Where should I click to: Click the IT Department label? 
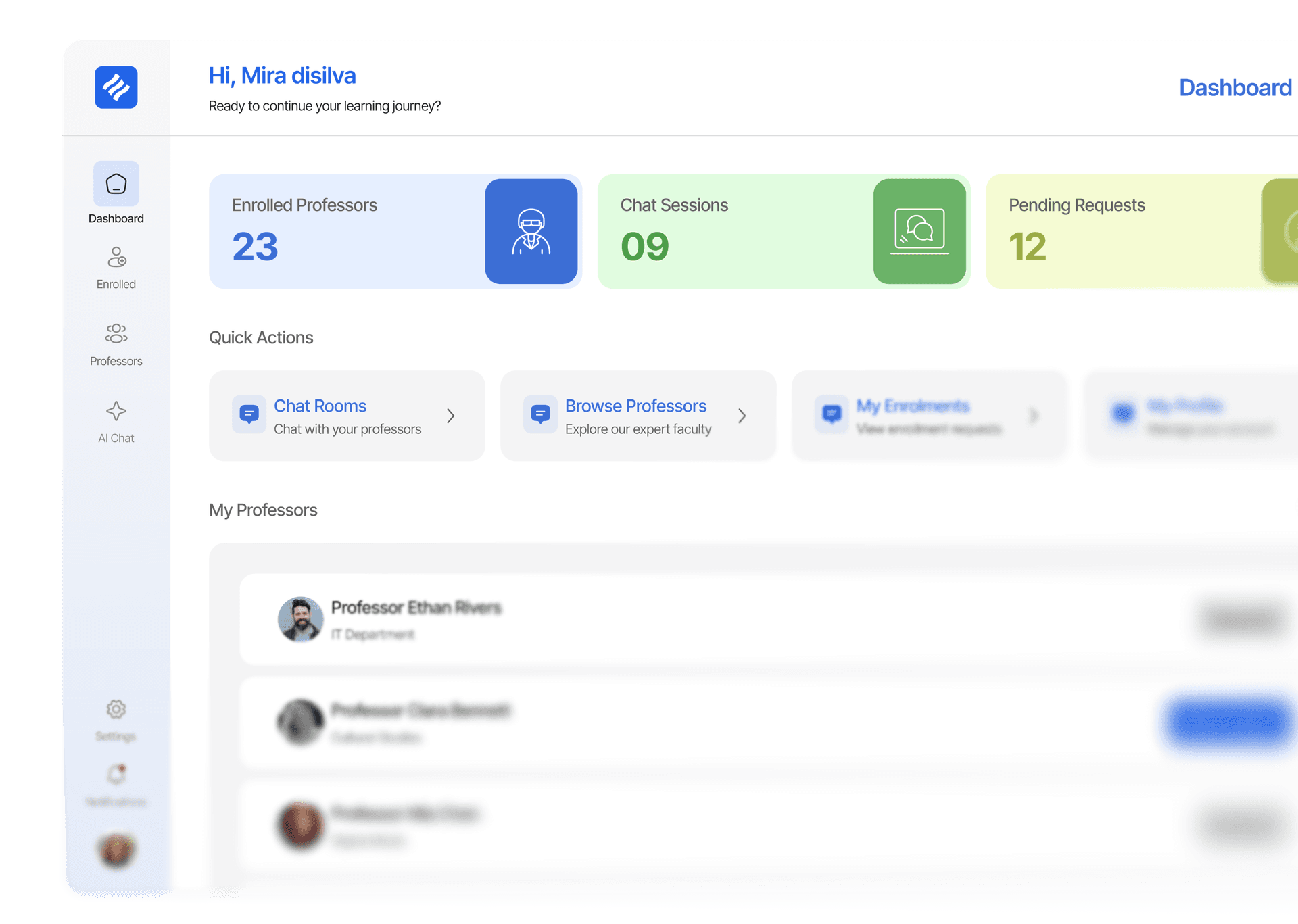pyautogui.click(x=372, y=634)
